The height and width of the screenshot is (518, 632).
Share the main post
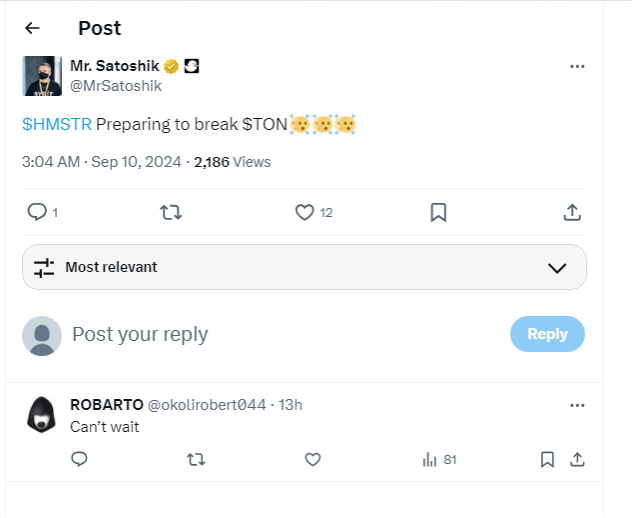click(x=572, y=212)
